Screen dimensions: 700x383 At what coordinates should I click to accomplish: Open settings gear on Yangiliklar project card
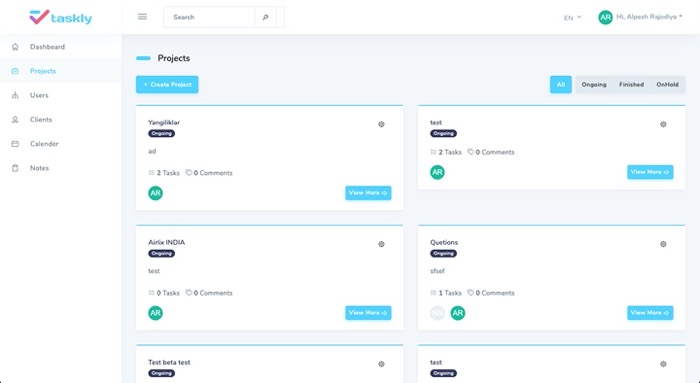pos(381,125)
